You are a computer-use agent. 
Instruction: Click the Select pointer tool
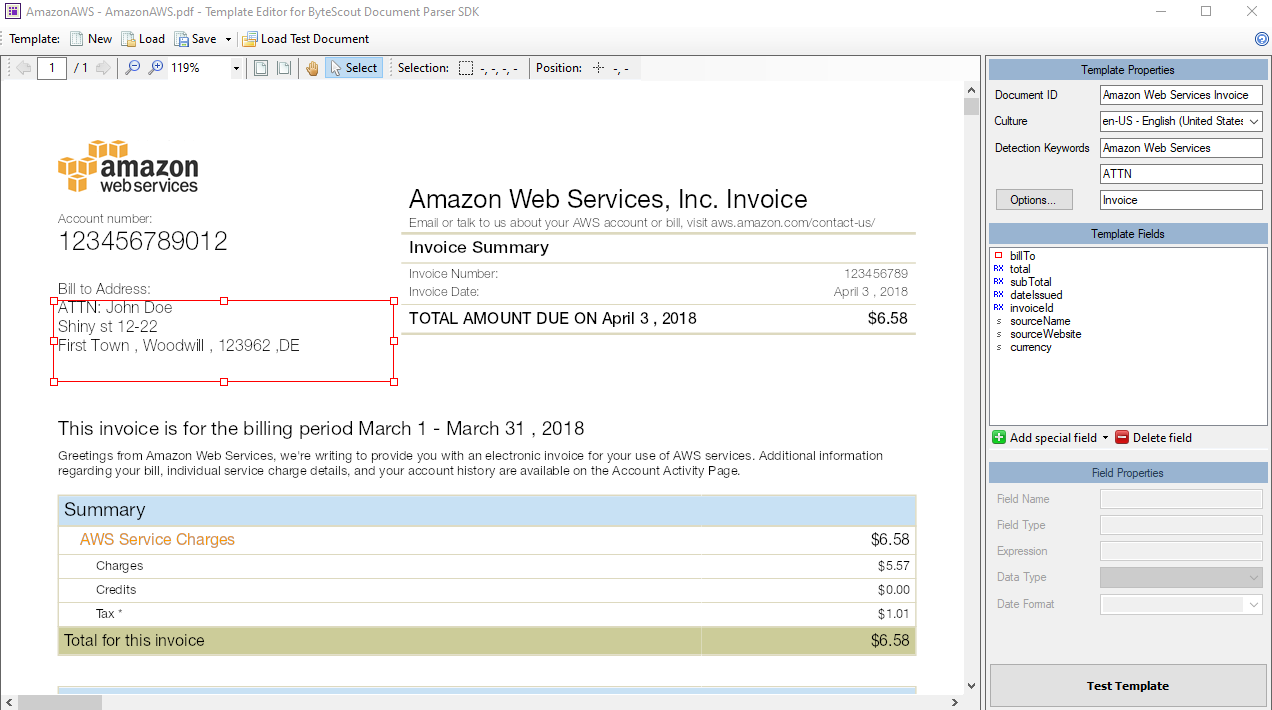354,68
